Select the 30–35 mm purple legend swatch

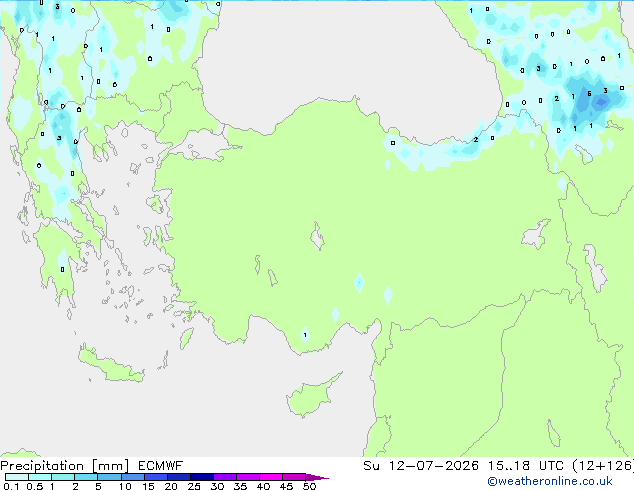tap(224, 477)
